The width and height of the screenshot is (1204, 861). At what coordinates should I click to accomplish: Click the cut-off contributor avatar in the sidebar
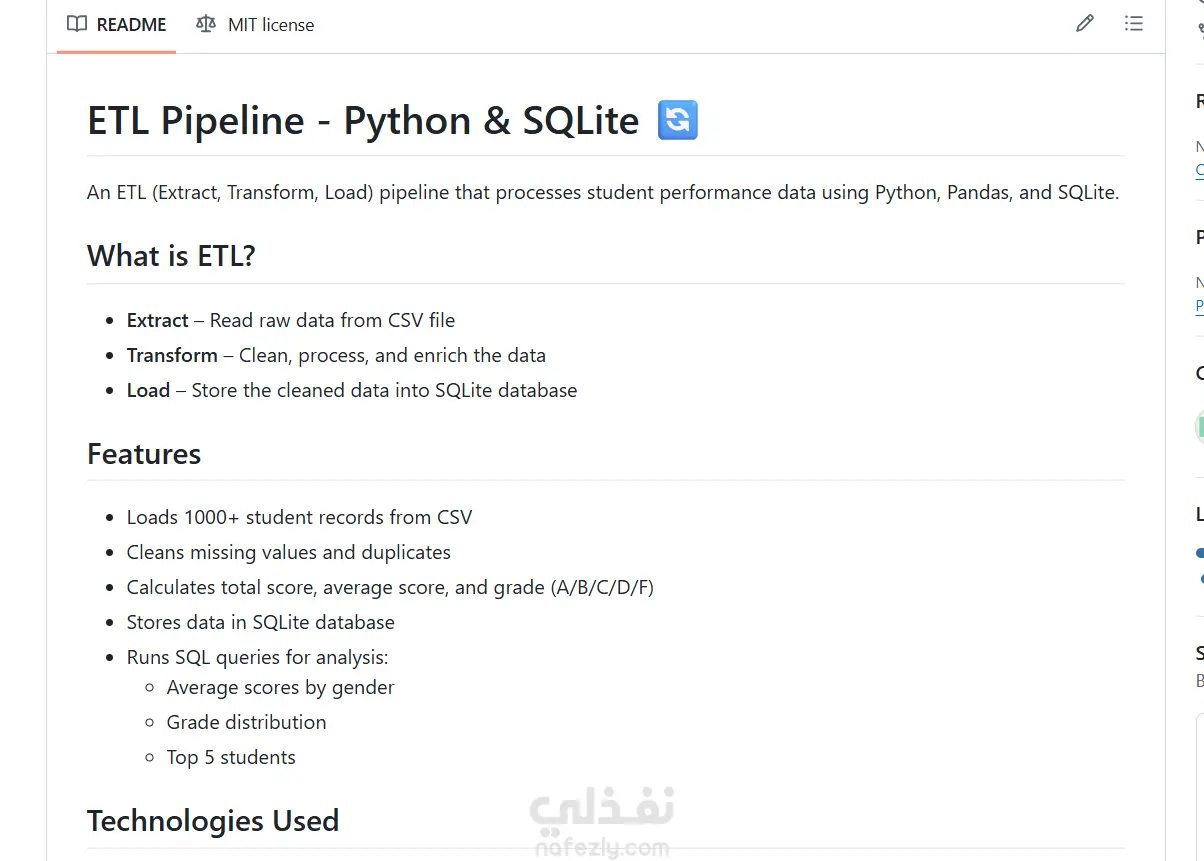[1200, 427]
